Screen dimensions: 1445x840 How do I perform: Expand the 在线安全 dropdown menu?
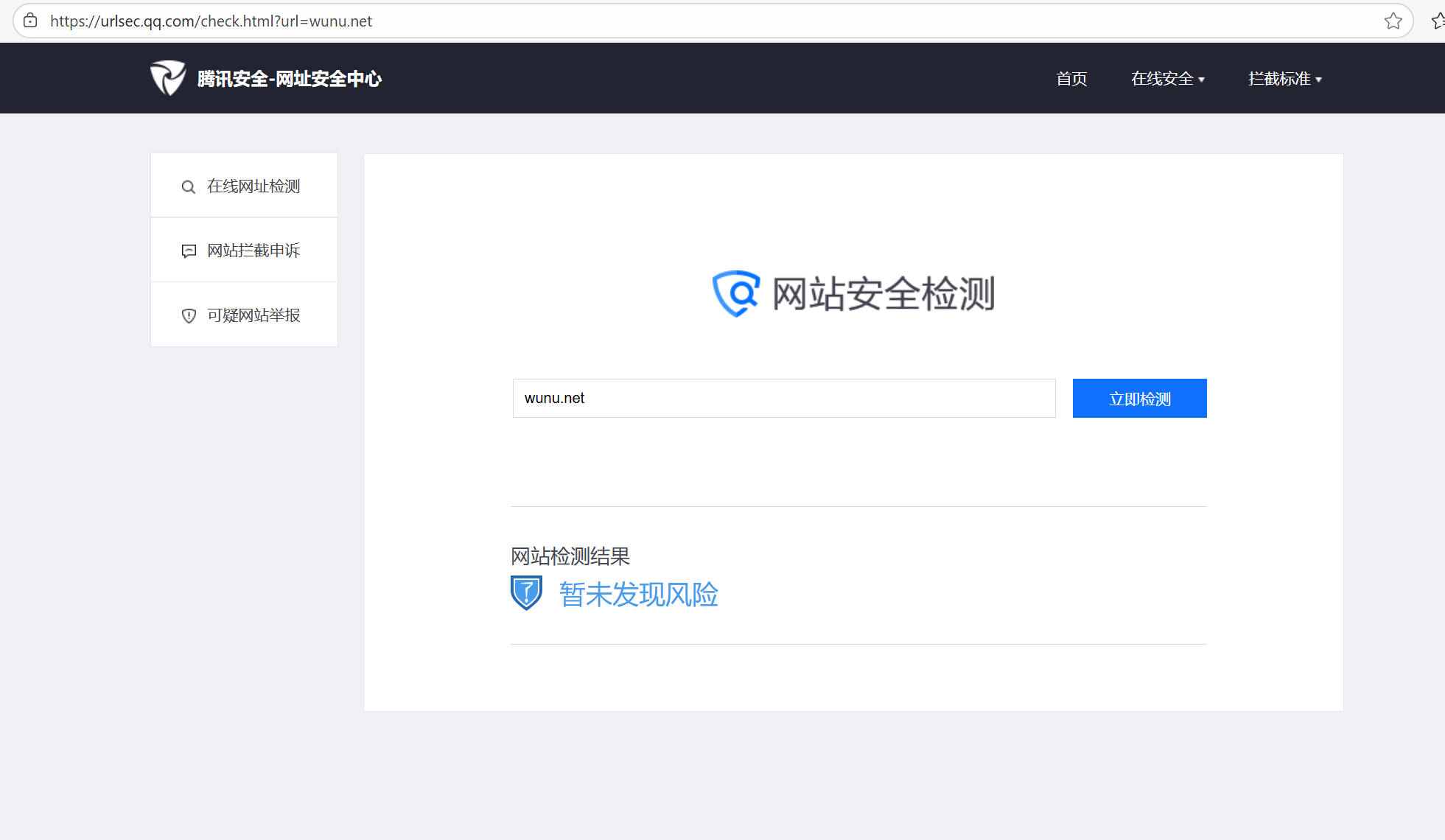point(1167,79)
